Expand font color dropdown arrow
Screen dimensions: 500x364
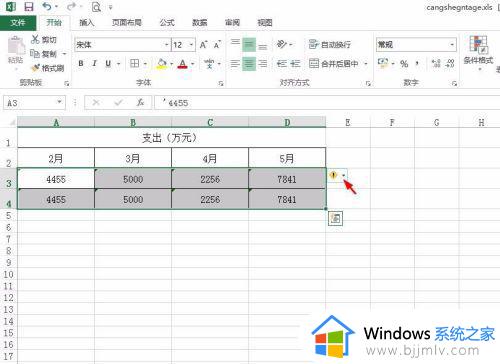(192, 63)
